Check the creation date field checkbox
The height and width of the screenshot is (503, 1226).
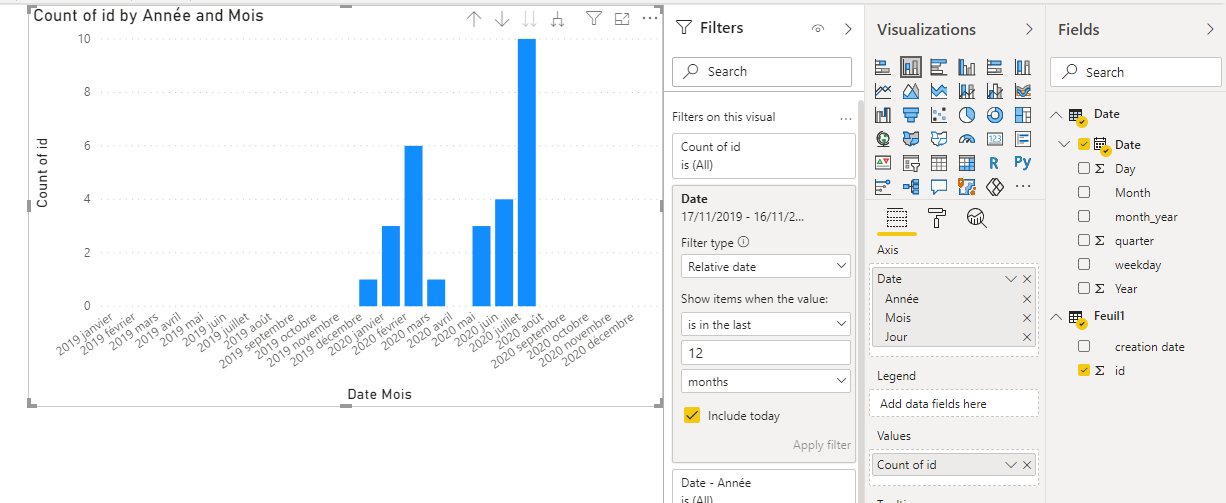click(x=1084, y=346)
